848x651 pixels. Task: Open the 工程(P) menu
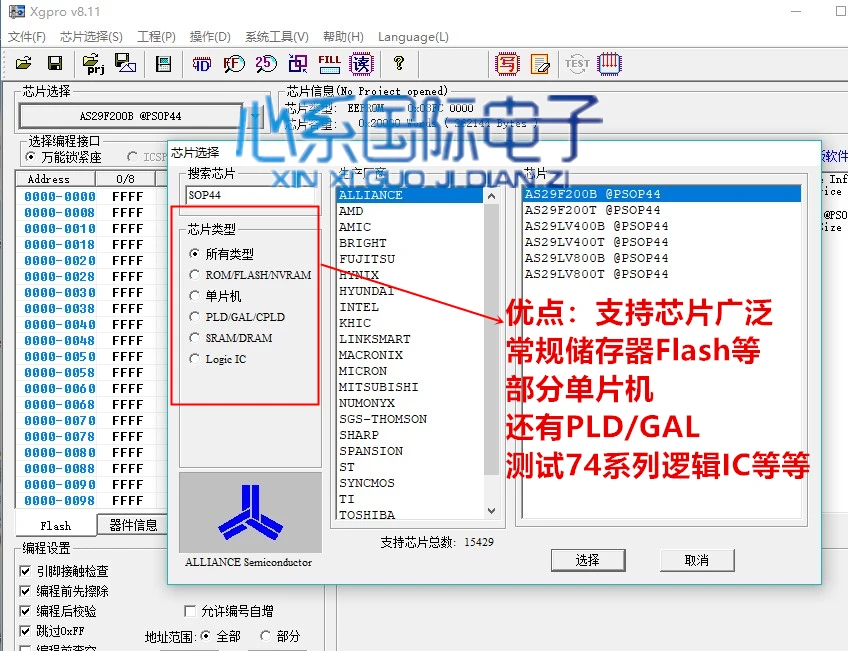tap(156, 37)
